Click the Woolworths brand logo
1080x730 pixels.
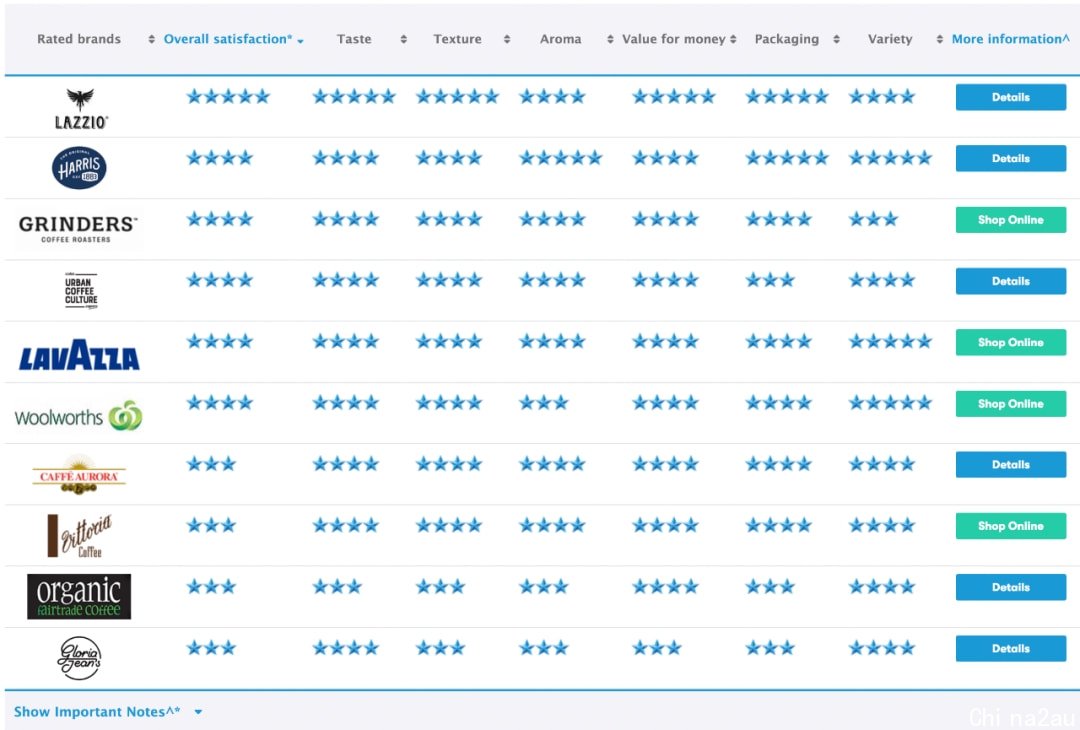pos(78,416)
